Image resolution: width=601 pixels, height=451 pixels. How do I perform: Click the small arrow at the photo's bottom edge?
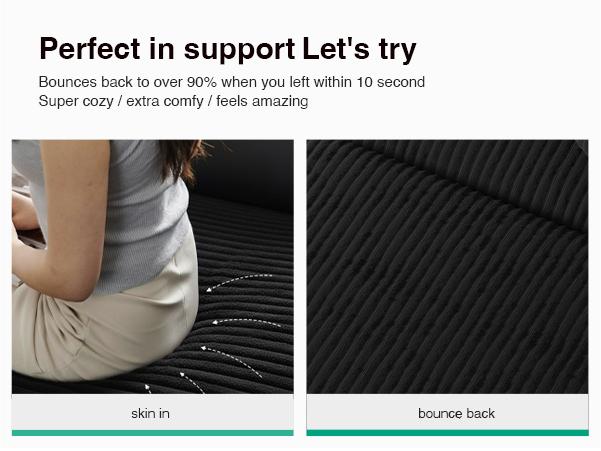[x=148, y=389]
